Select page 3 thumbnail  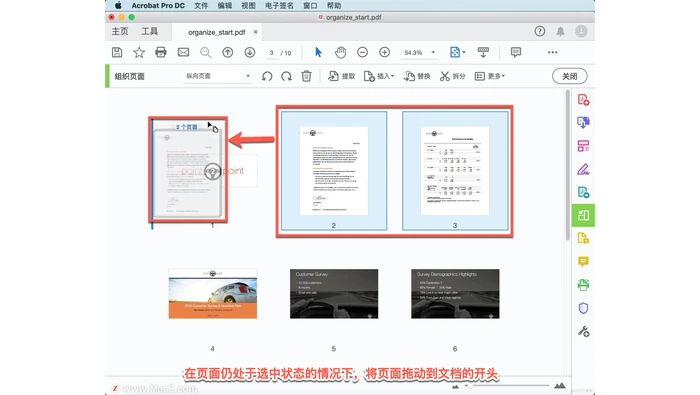tap(455, 171)
